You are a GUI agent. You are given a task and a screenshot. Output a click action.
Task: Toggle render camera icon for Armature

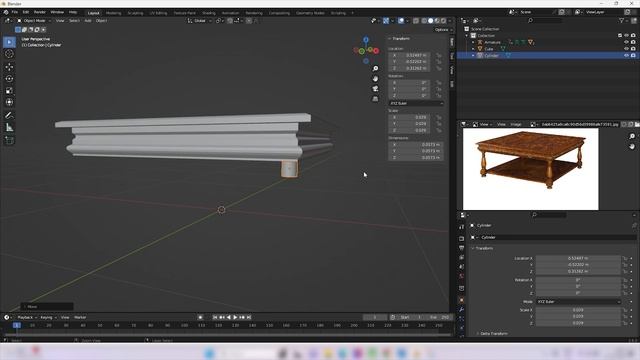pyautogui.click(x=633, y=42)
